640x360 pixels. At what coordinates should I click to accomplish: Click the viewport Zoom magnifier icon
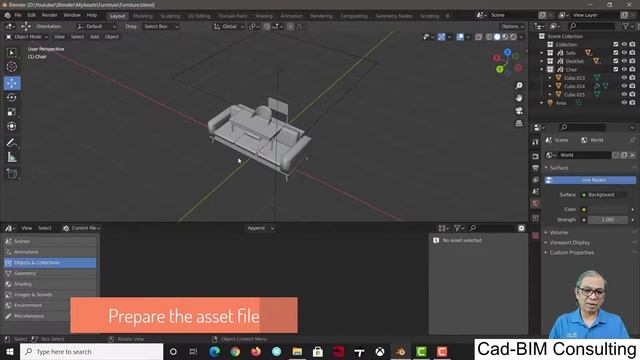(x=519, y=86)
